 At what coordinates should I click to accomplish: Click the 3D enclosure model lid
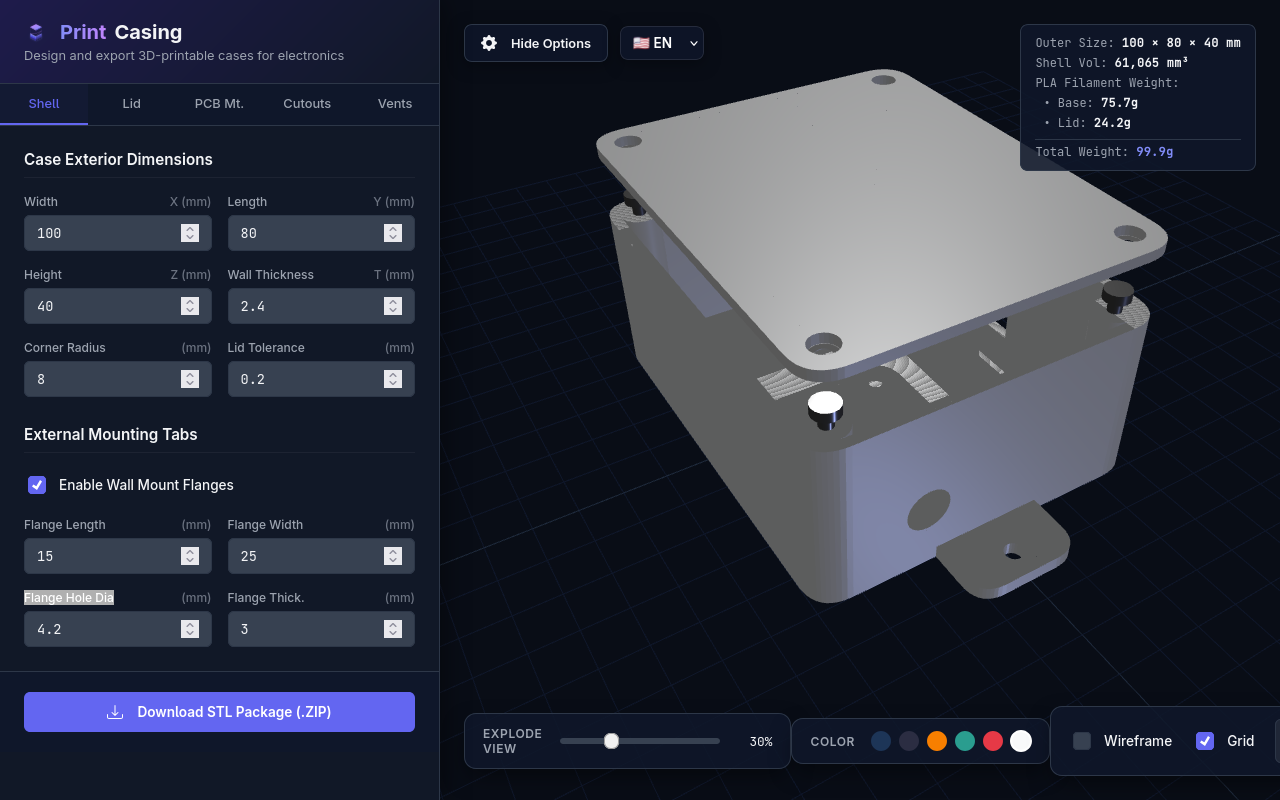880,220
